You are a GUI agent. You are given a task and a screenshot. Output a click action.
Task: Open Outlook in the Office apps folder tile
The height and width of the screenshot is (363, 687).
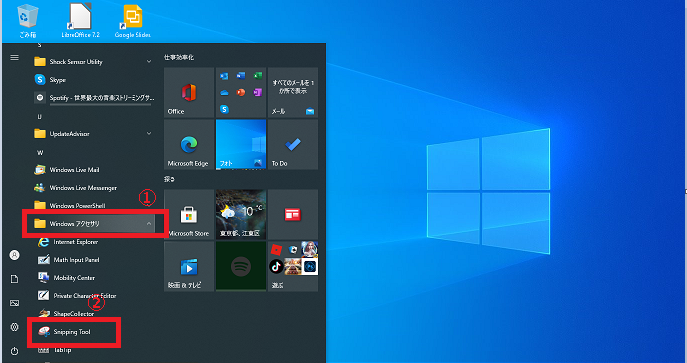point(224,76)
